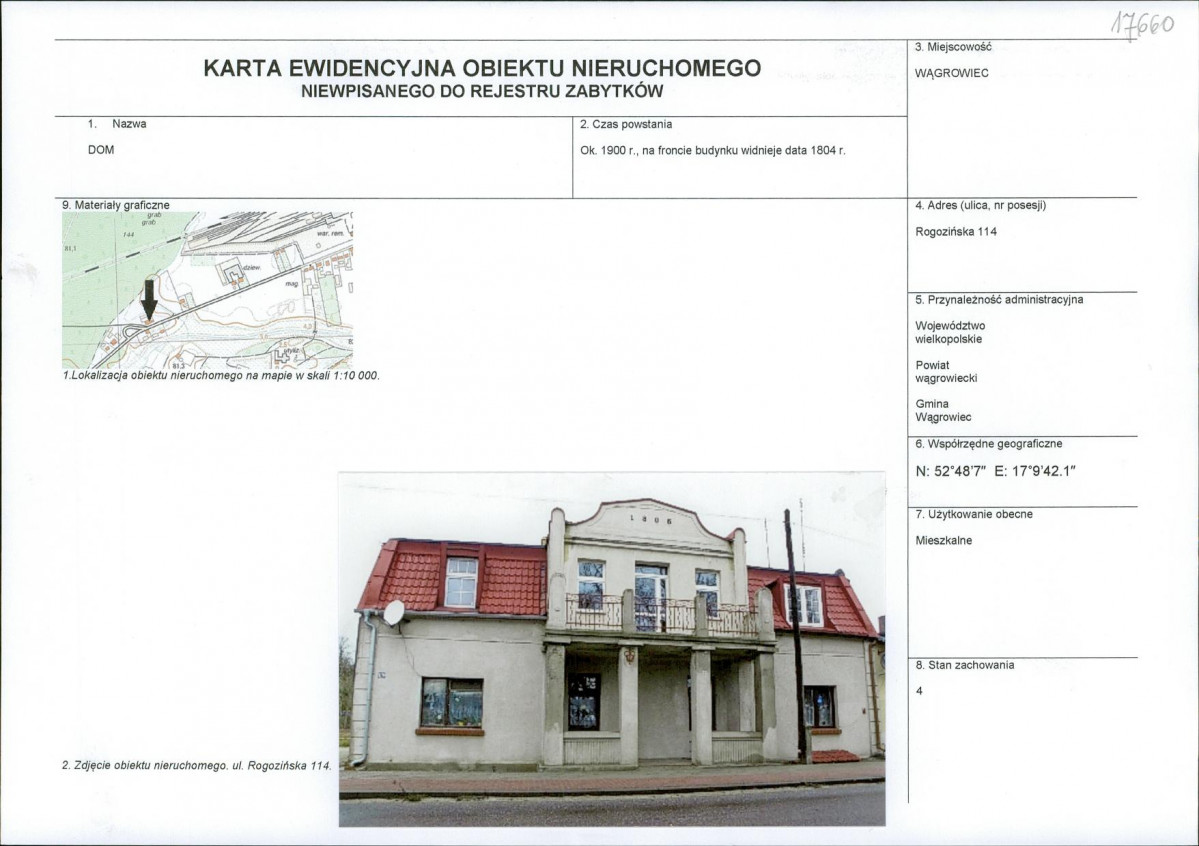
Task: Click the address value "Rogozińska 114"
Action: click(956, 232)
